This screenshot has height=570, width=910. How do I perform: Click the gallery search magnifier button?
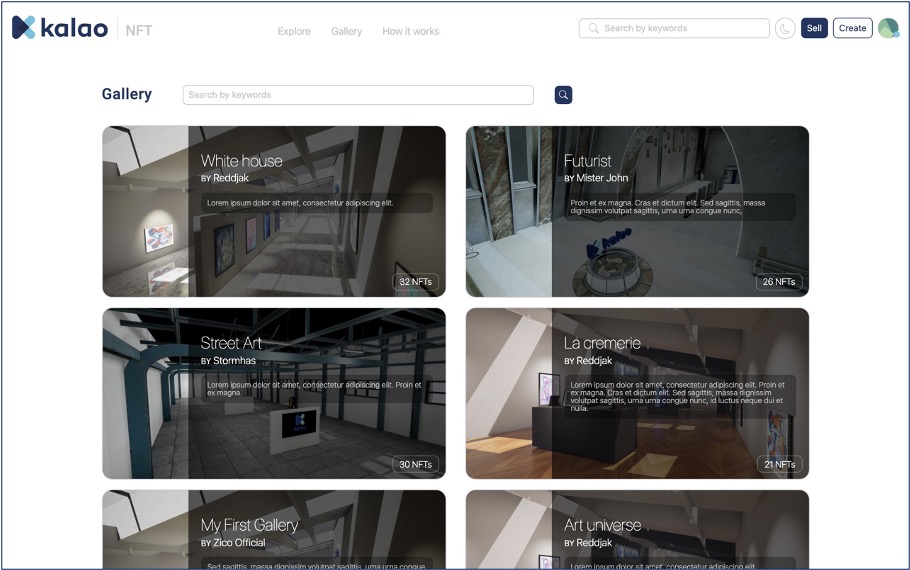[x=563, y=95]
